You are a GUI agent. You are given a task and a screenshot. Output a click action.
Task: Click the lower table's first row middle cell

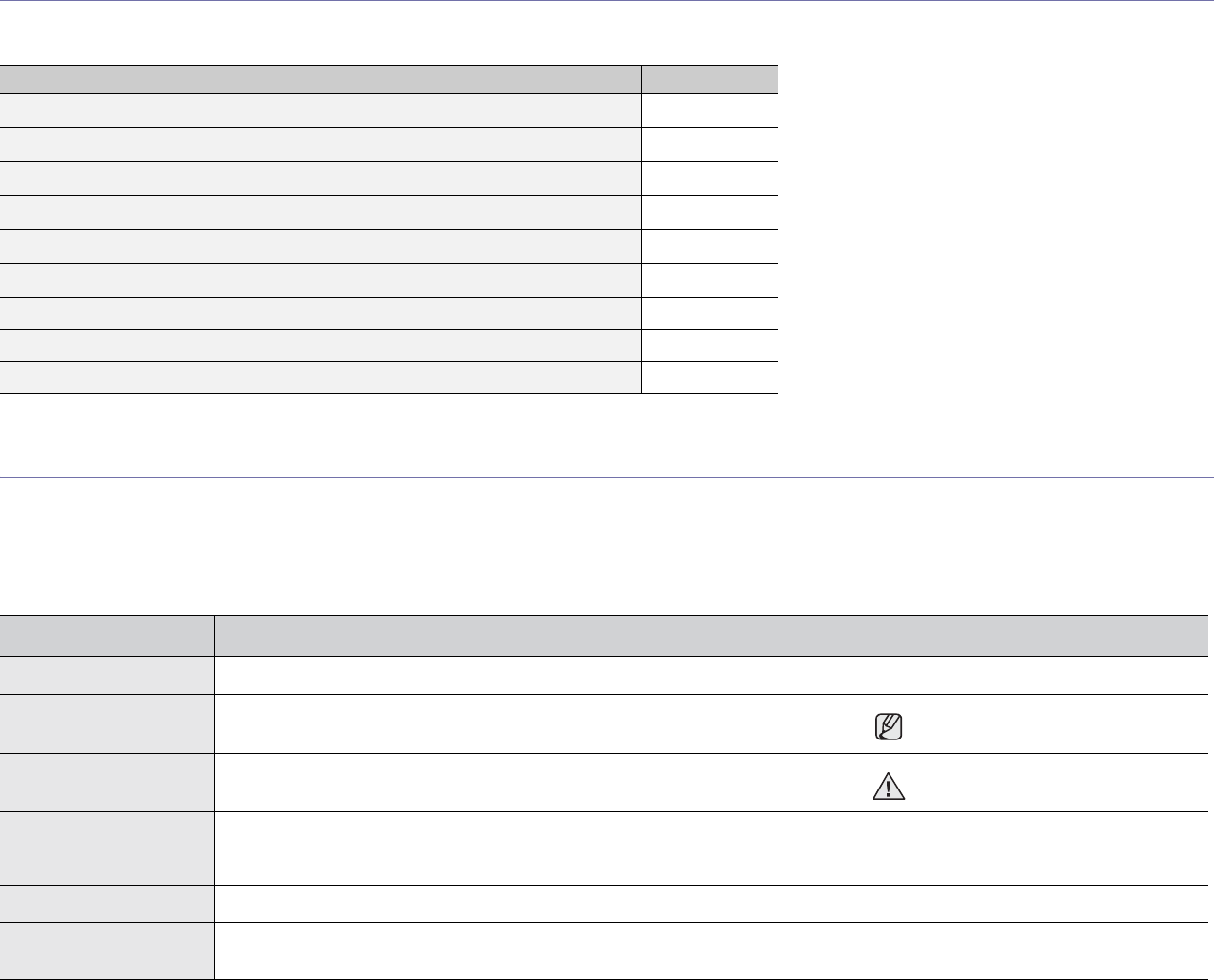pyautogui.click(x=535, y=675)
